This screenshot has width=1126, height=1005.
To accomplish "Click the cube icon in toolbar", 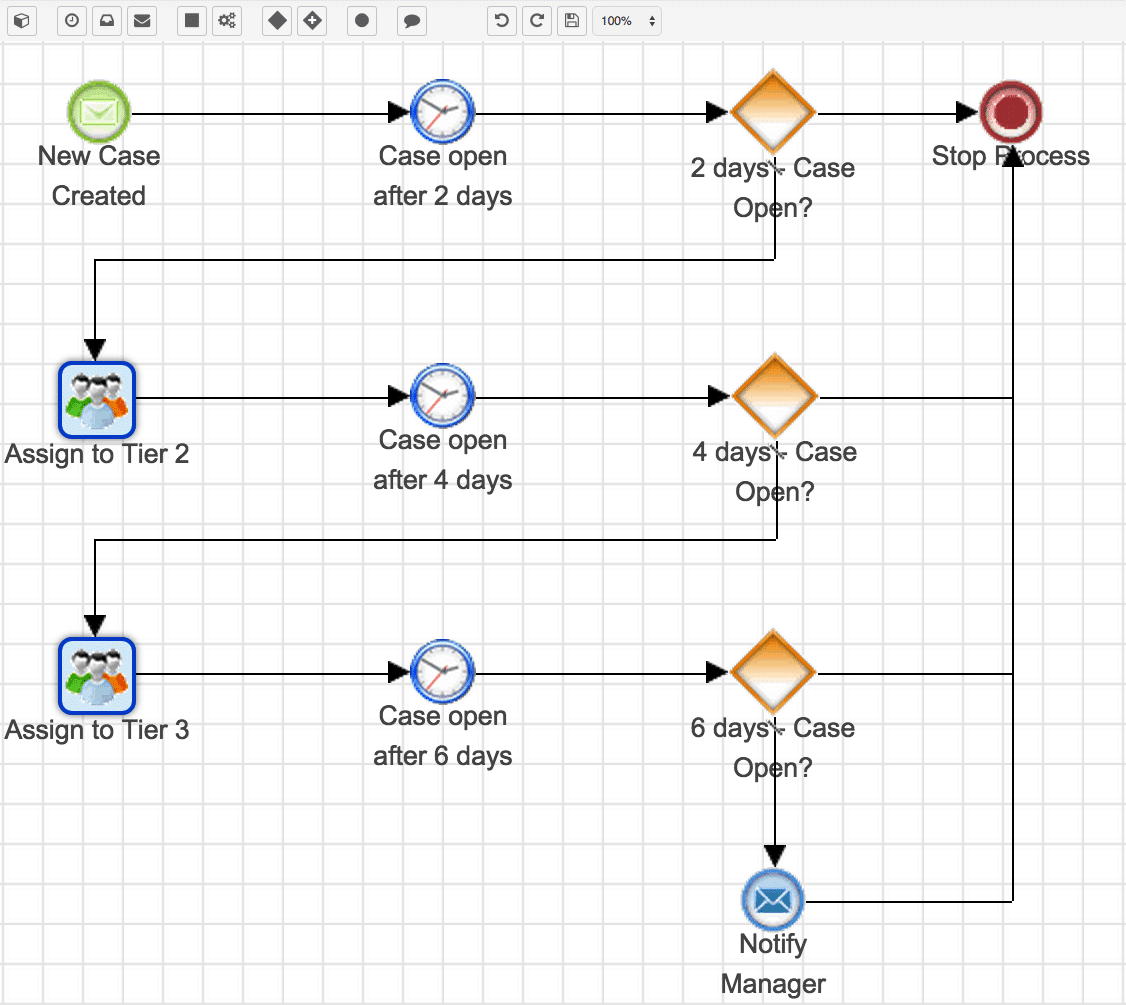I will 22,21.
